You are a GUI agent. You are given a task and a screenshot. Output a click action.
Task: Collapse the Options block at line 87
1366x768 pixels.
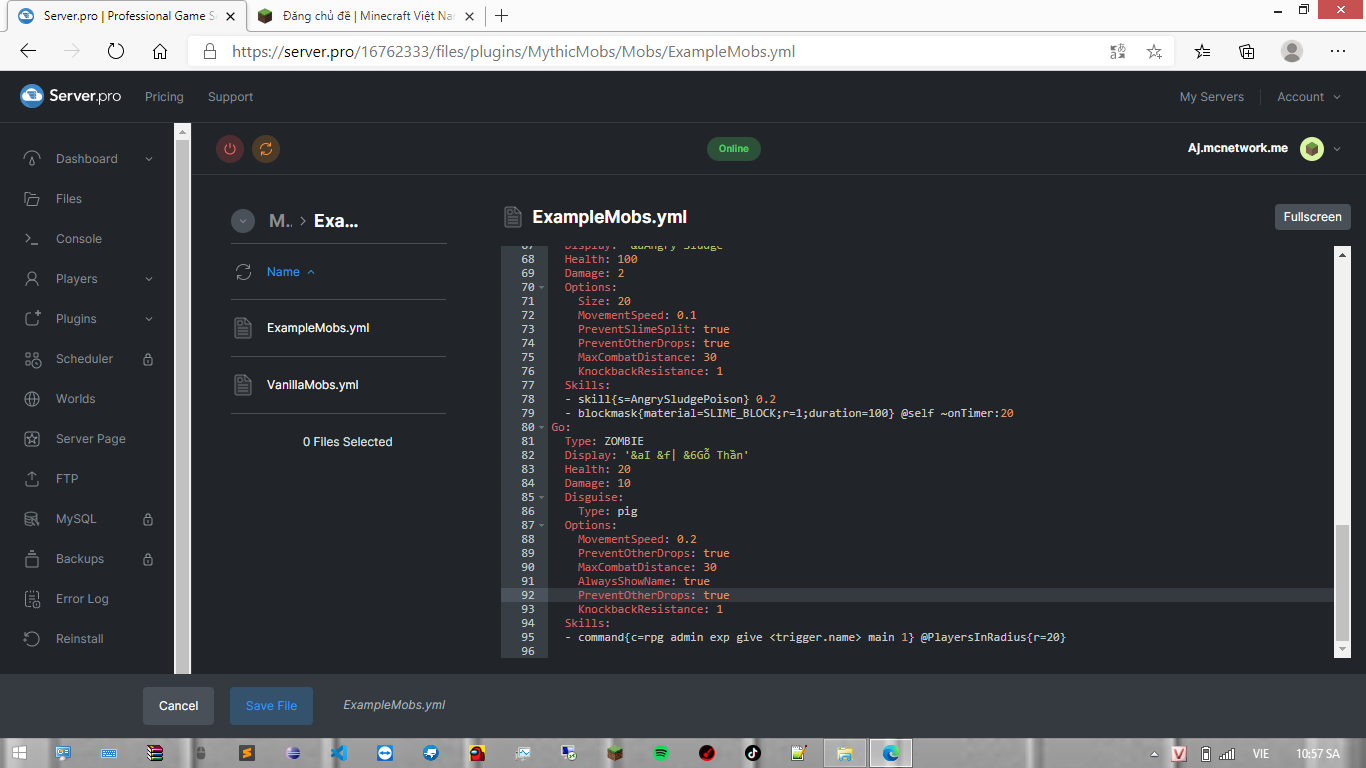(542, 525)
